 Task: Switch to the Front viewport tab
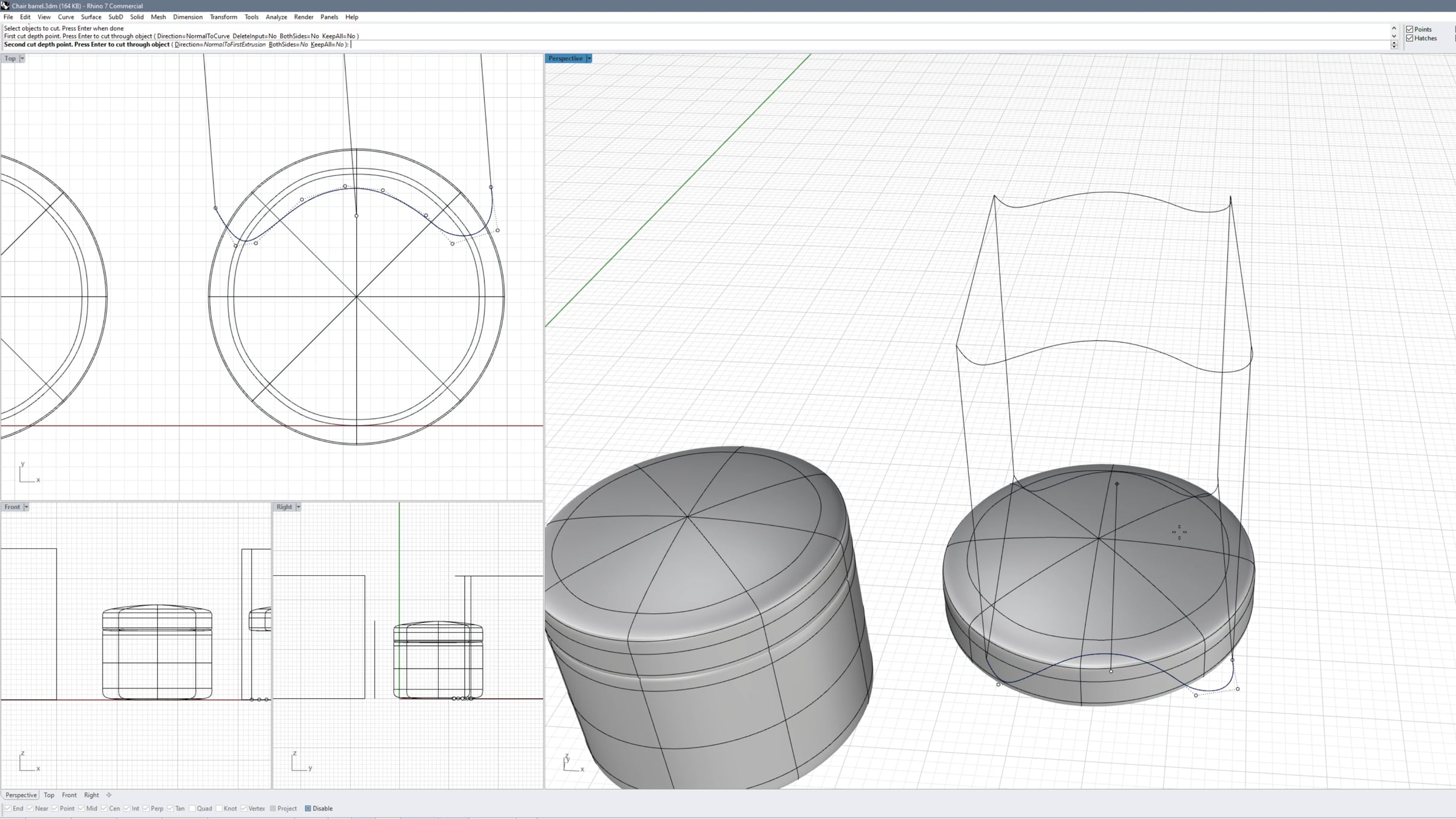point(69,795)
